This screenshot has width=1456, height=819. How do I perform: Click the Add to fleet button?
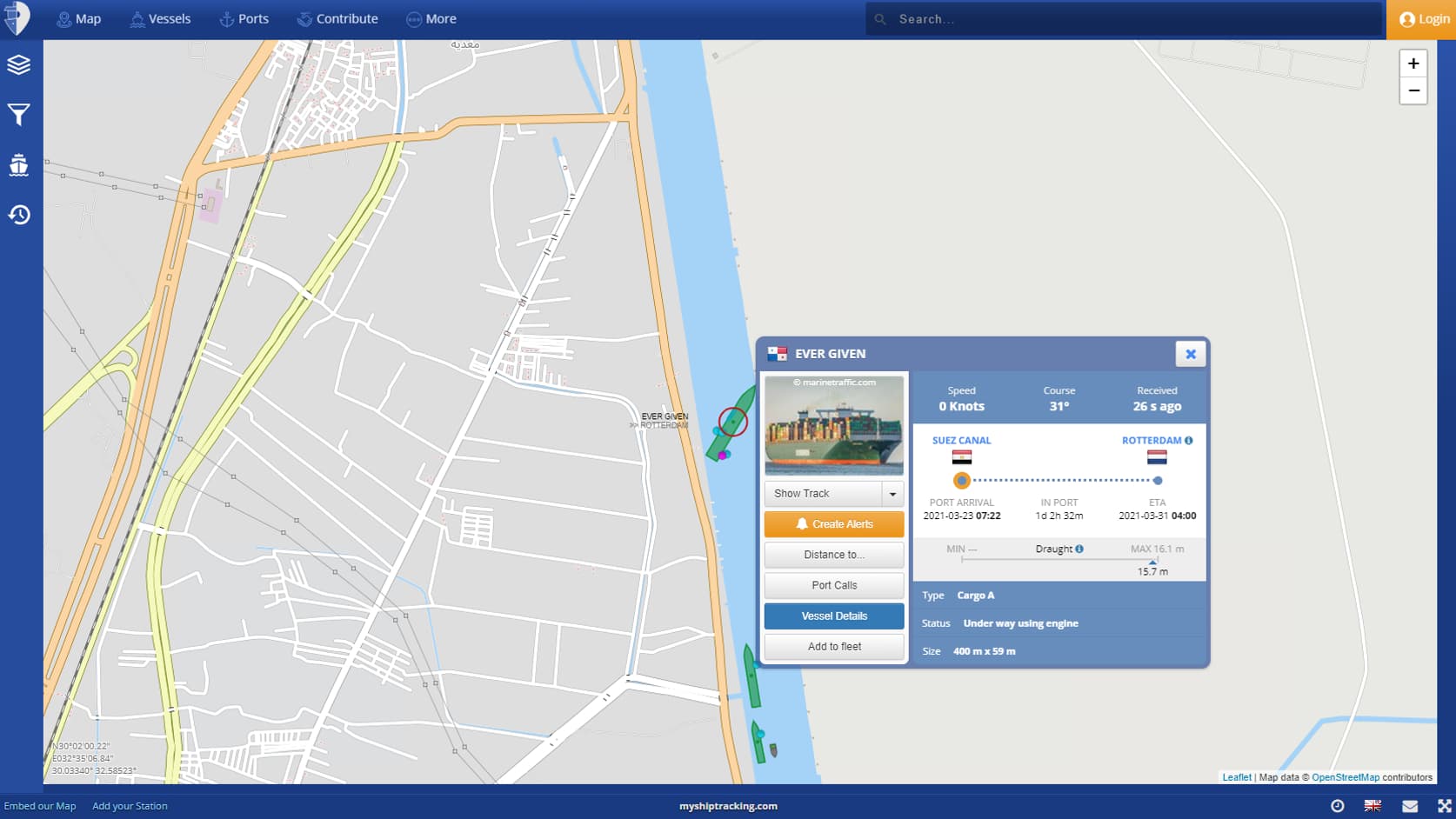(x=834, y=647)
